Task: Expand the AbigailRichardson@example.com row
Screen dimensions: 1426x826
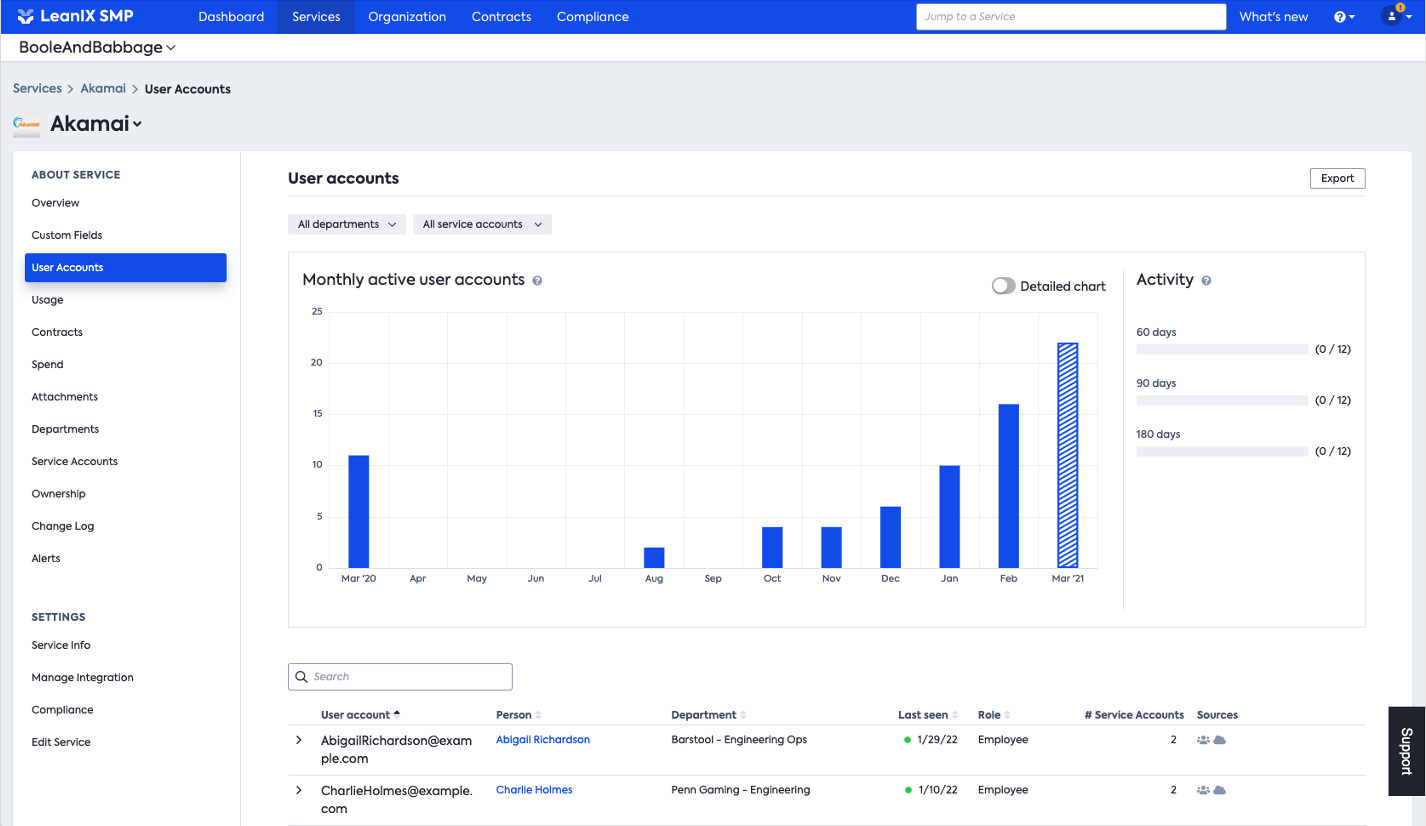Action: click(x=298, y=740)
